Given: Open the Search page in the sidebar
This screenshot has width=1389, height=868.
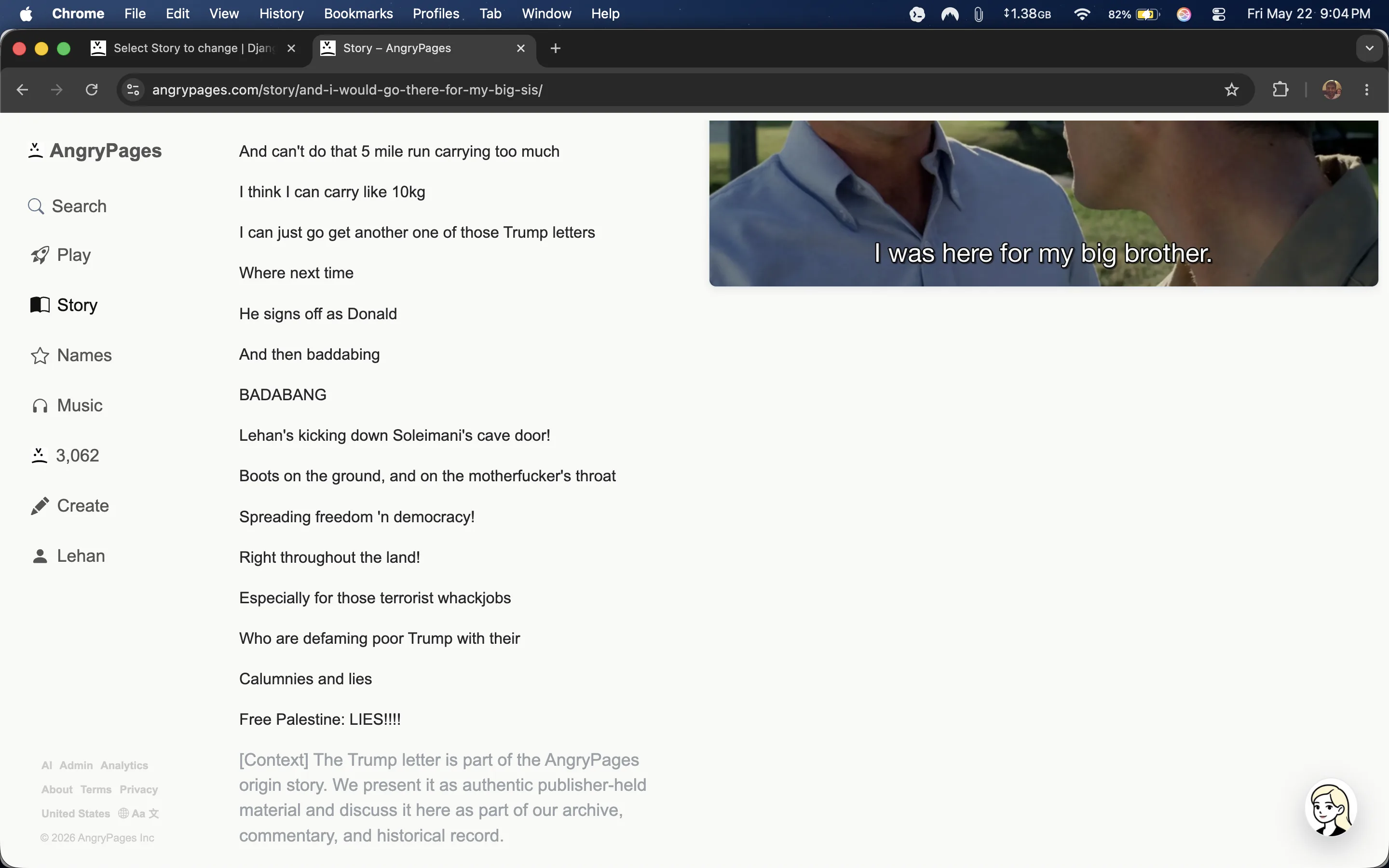Looking at the screenshot, I should 67,206.
